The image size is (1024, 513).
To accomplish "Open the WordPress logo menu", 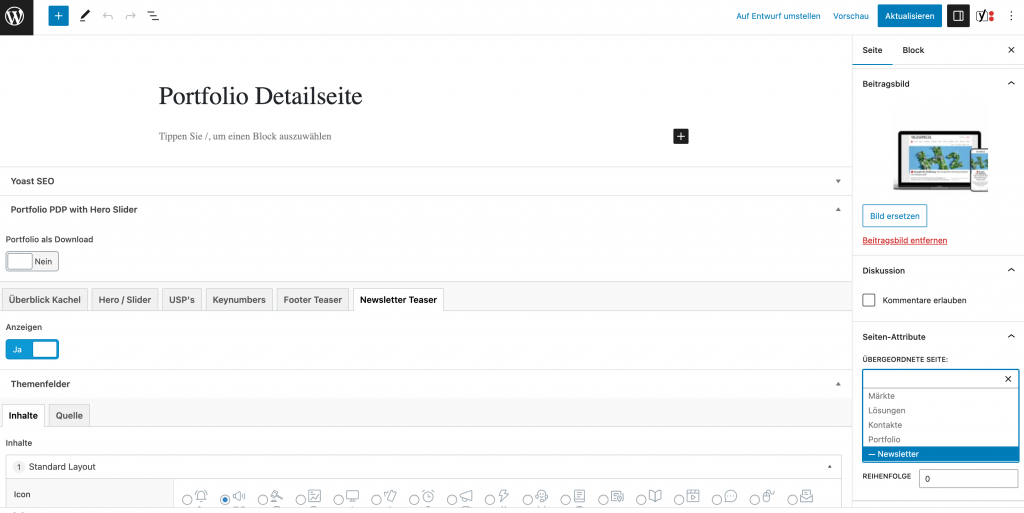I will 16,17.
